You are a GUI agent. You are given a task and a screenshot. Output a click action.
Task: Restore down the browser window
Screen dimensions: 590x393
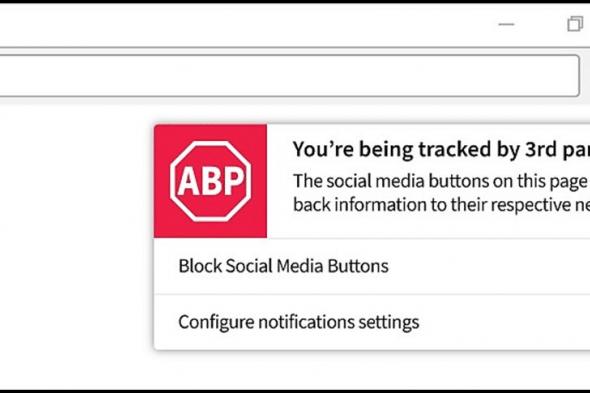[x=575, y=24]
